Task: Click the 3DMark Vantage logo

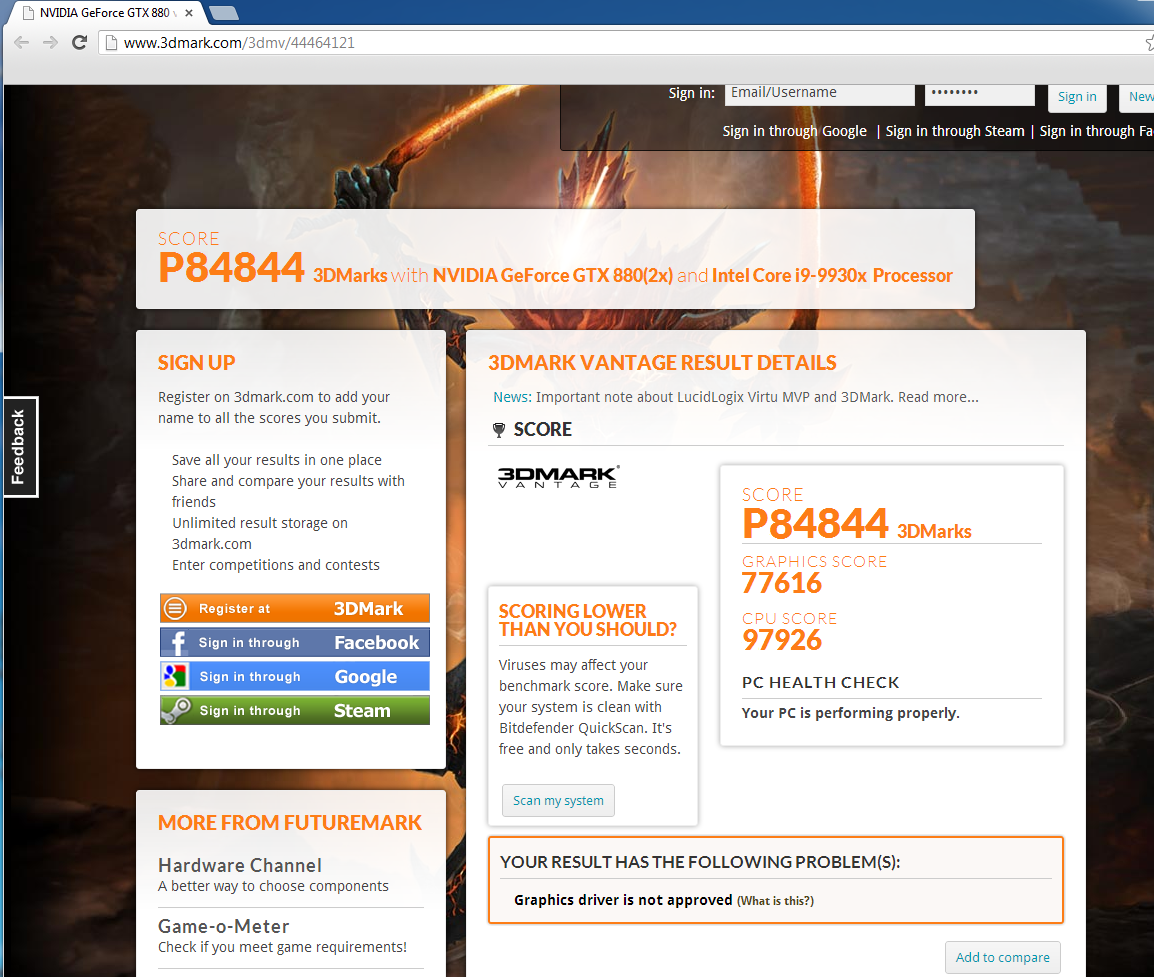Action: click(x=559, y=477)
